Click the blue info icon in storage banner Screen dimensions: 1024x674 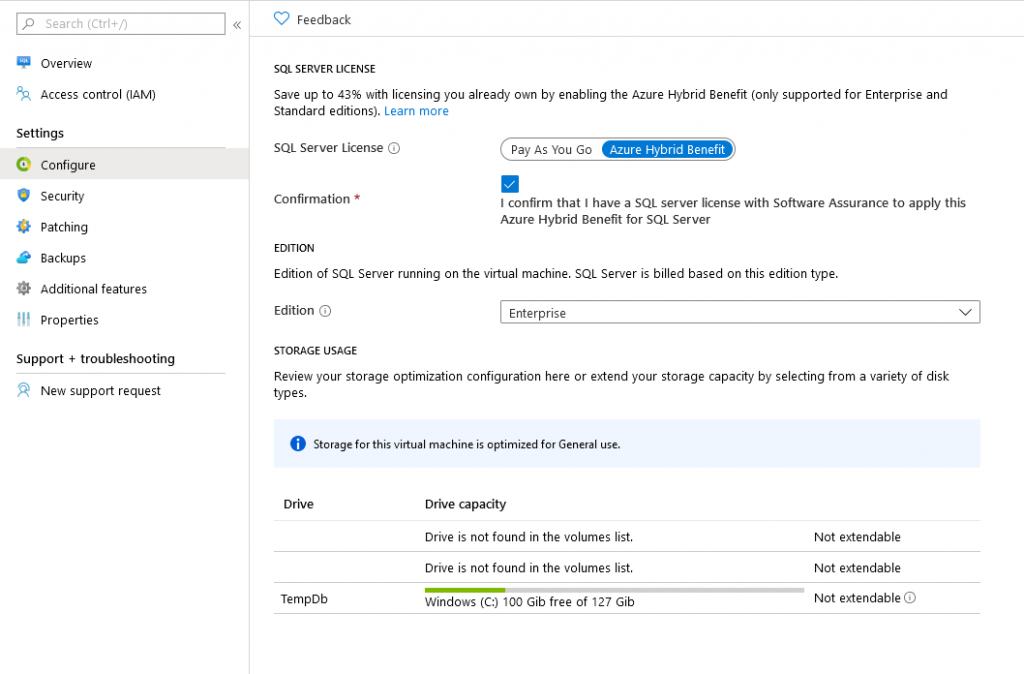coord(298,444)
